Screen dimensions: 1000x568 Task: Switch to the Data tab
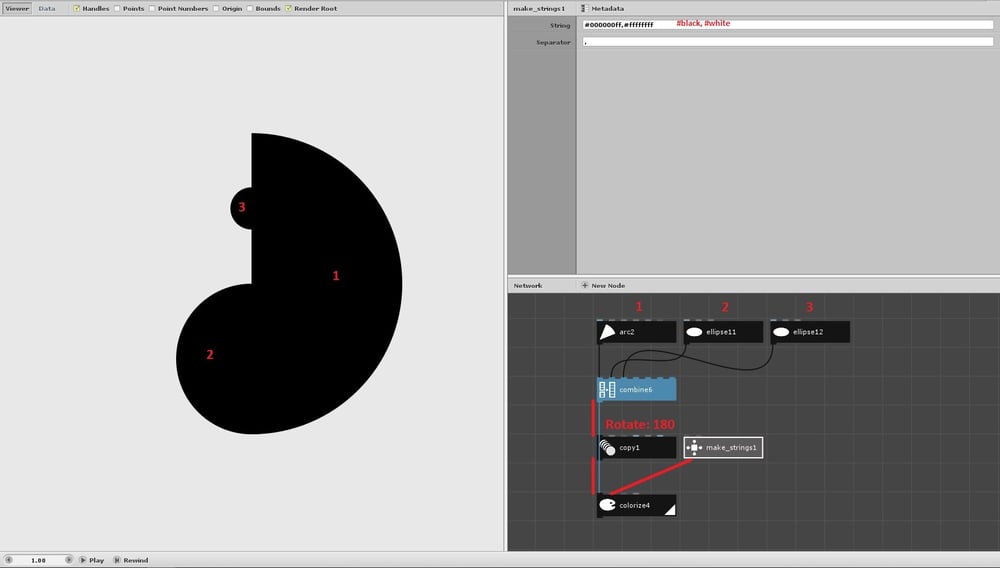47,8
